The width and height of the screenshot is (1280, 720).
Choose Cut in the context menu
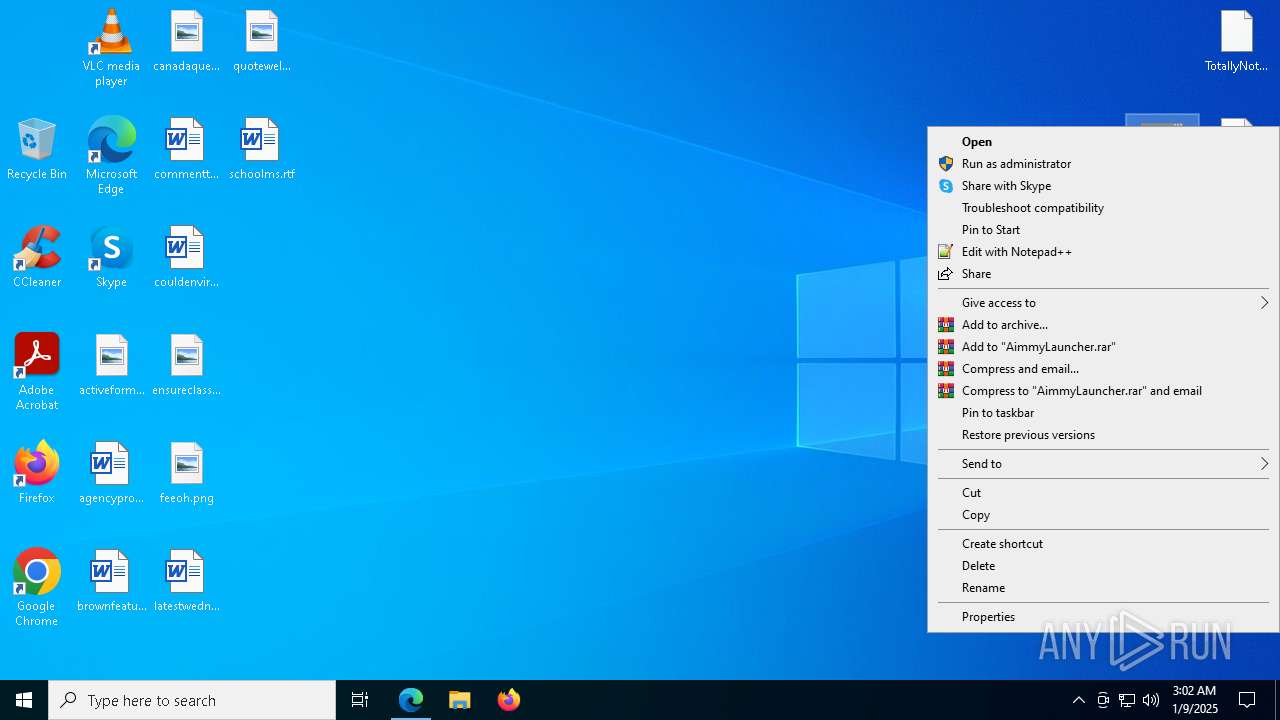pyautogui.click(x=1103, y=493)
